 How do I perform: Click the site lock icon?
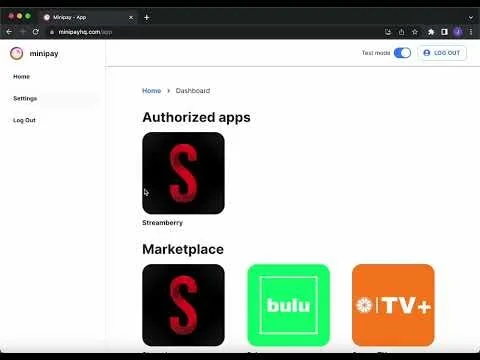point(52,32)
